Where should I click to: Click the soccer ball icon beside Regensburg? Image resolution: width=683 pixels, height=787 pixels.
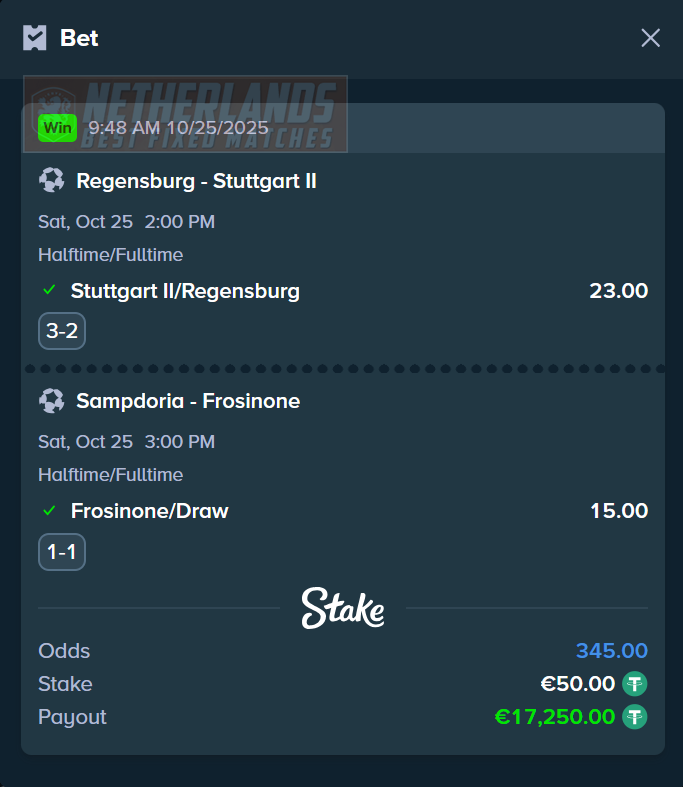tap(51, 181)
